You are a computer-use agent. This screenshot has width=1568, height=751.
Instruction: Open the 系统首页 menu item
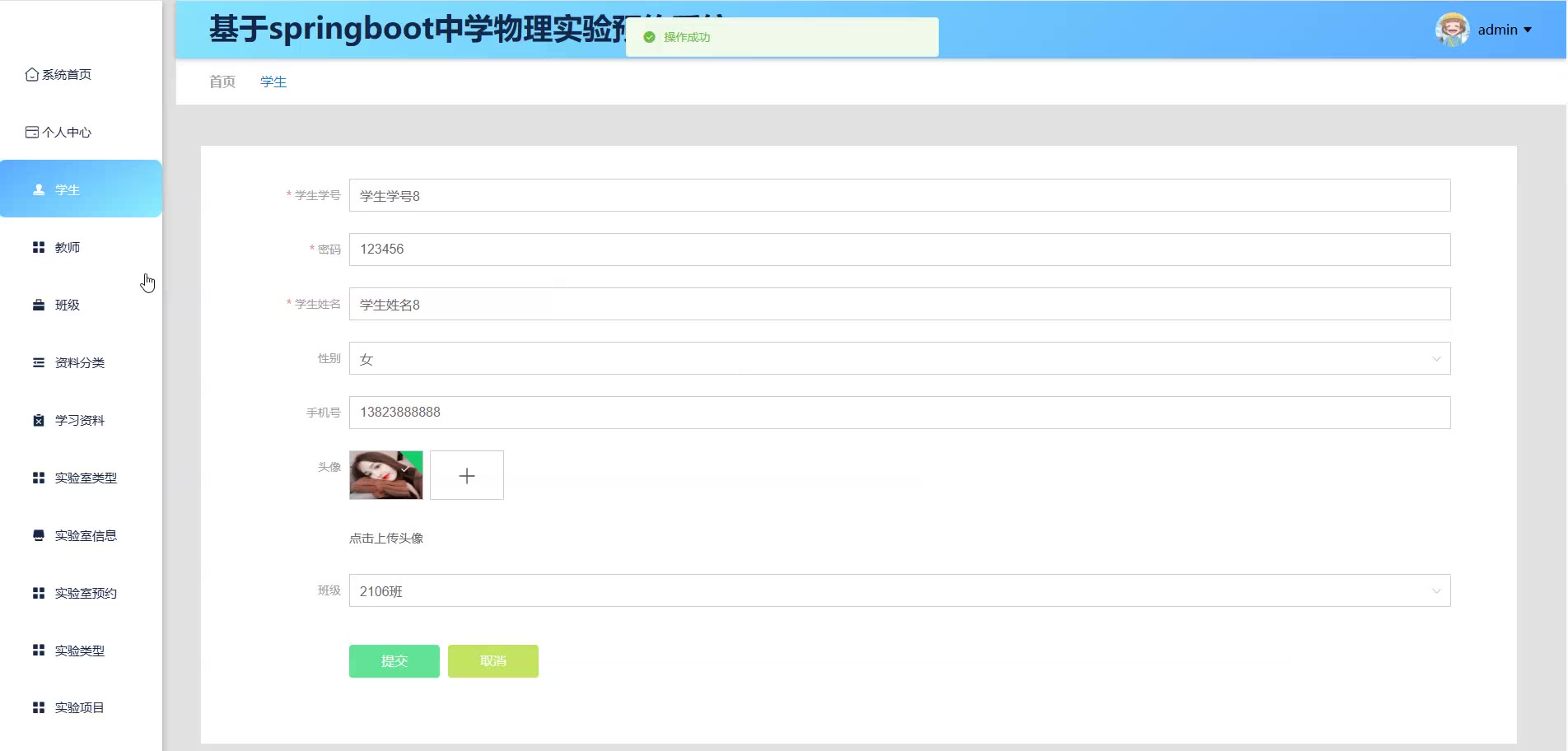pyautogui.click(x=81, y=75)
